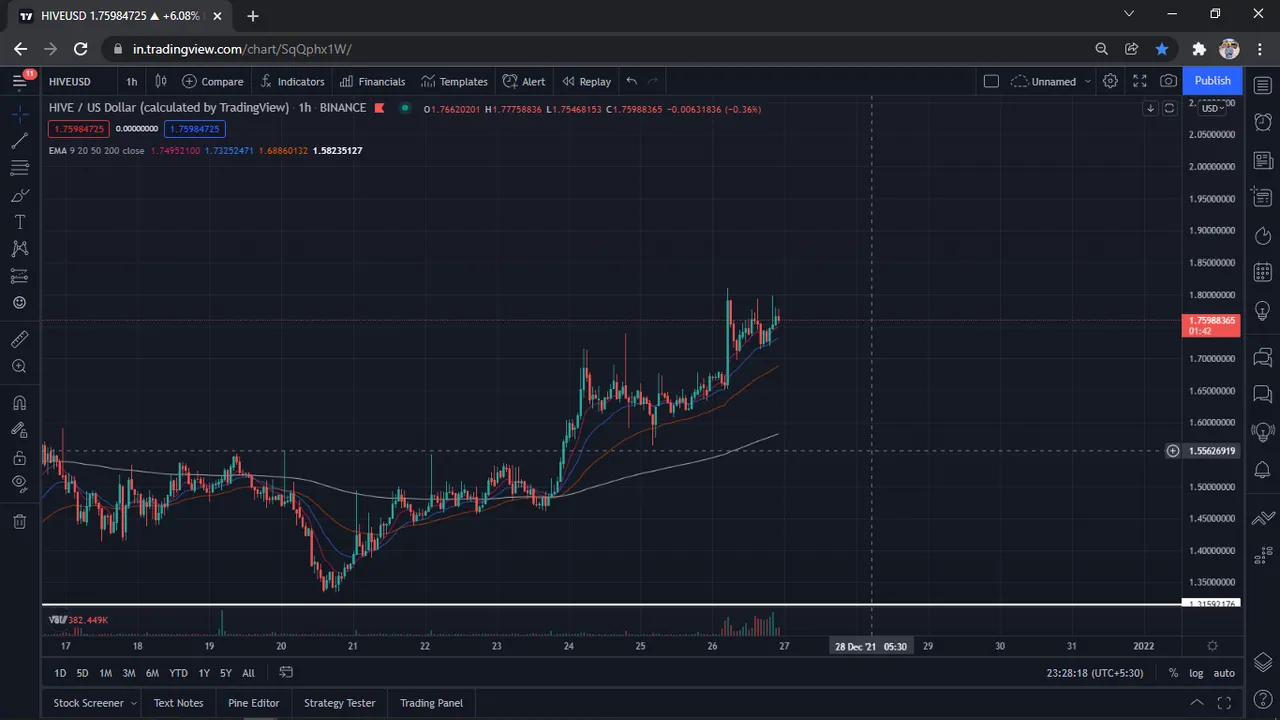Toggle percent scale mode
1280x720 pixels.
click(1173, 673)
